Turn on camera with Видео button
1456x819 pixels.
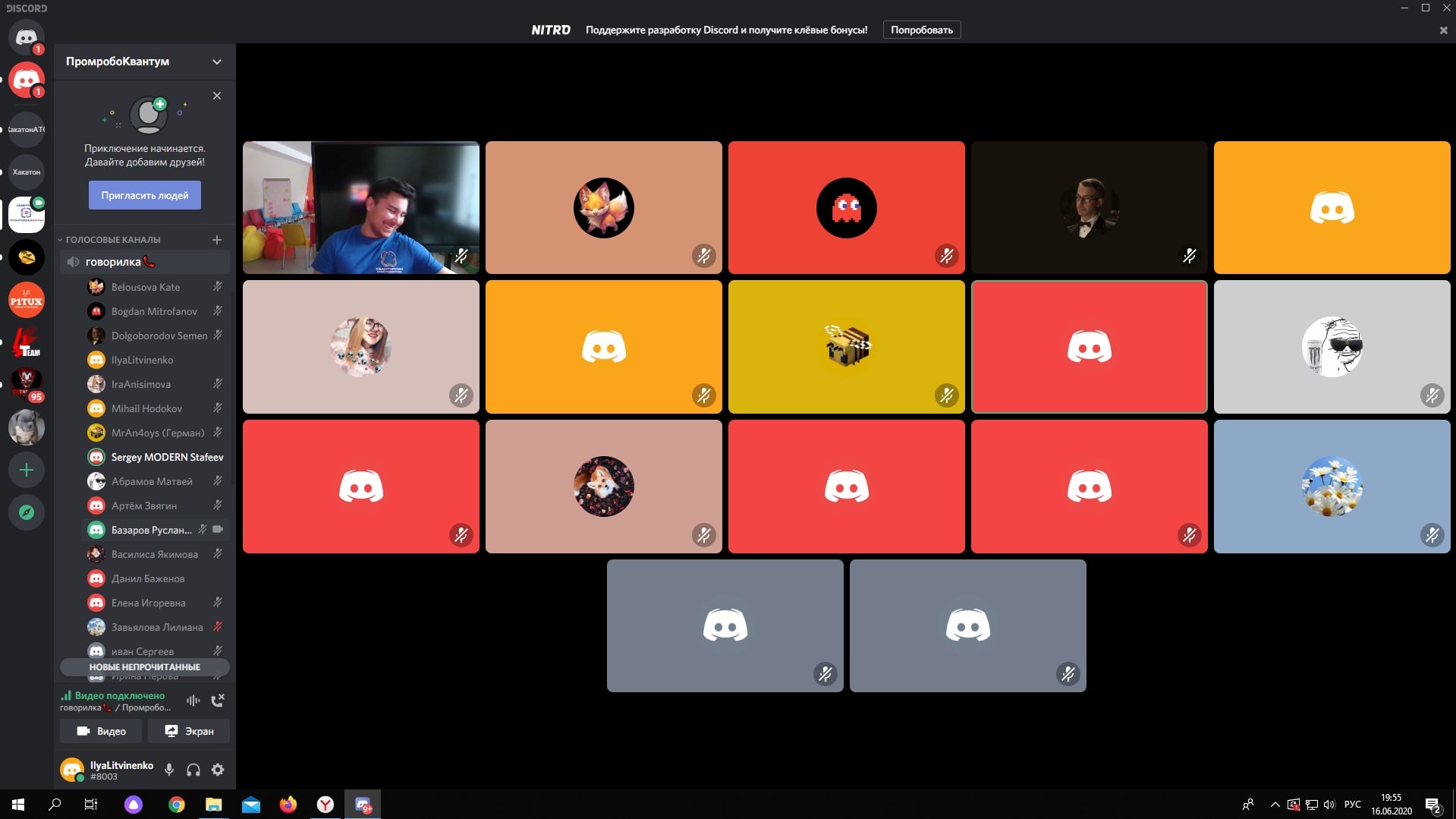pos(101,731)
